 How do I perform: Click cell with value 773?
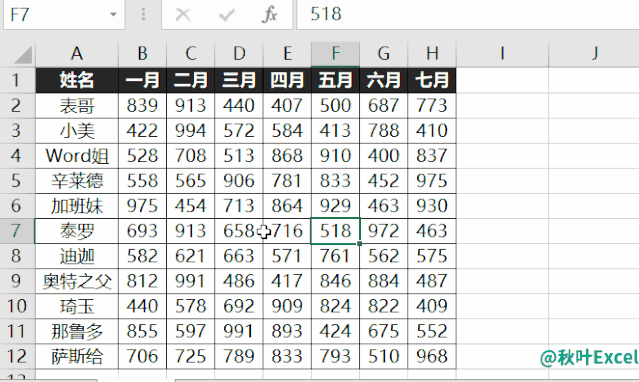tap(432, 106)
